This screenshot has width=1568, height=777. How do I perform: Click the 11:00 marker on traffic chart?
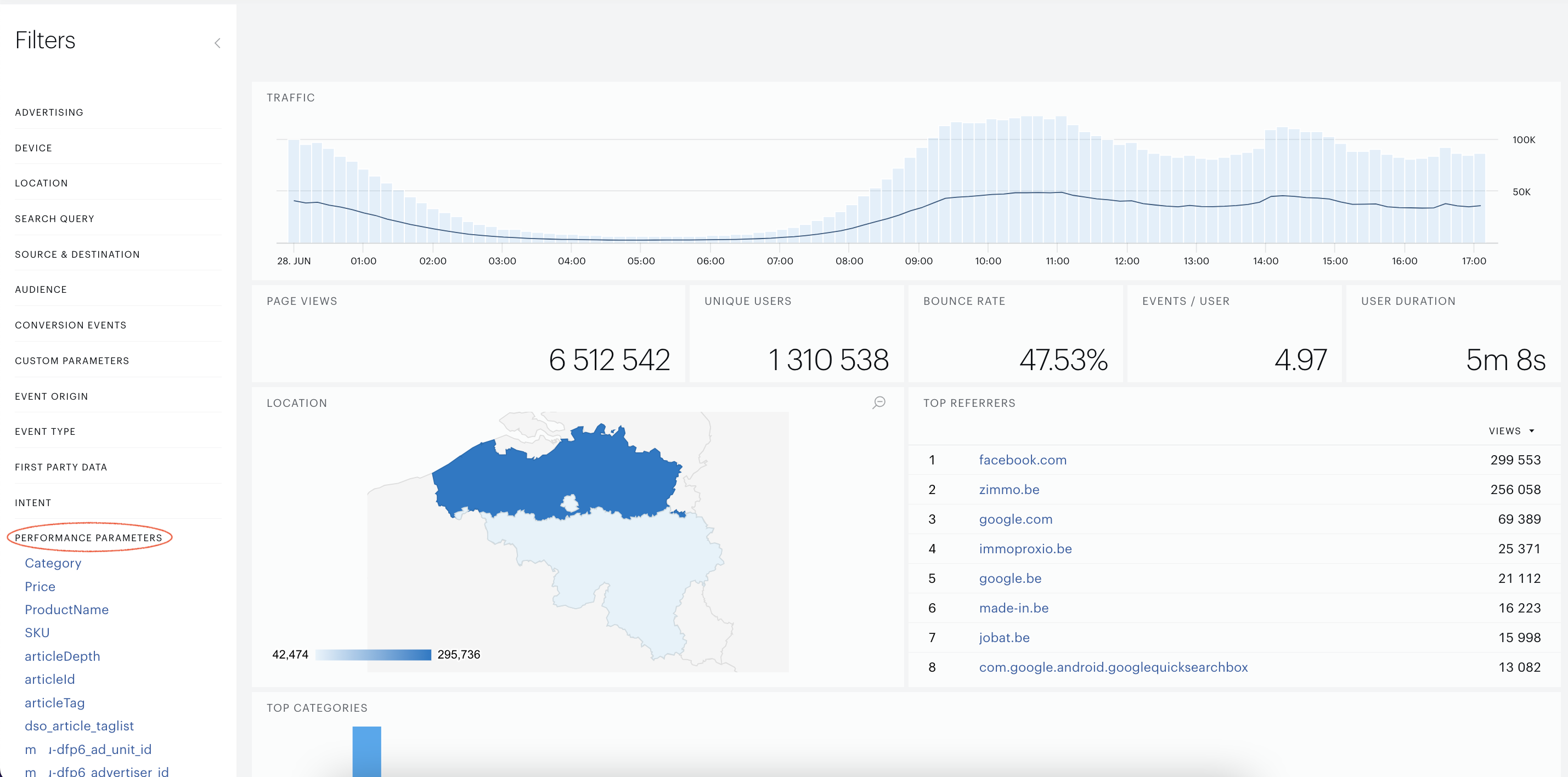point(1057,261)
